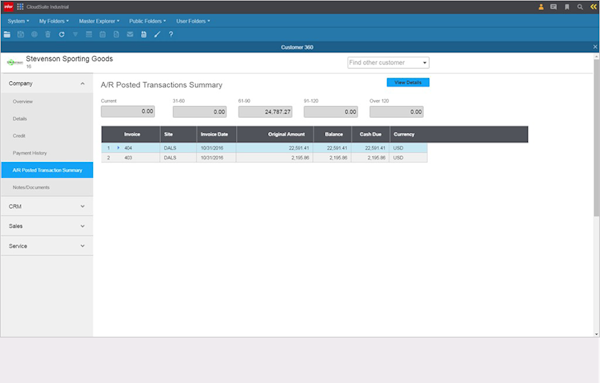This screenshot has width=600, height=383.
Task: Select Details in the Company section
Action: (x=47, y=119)
